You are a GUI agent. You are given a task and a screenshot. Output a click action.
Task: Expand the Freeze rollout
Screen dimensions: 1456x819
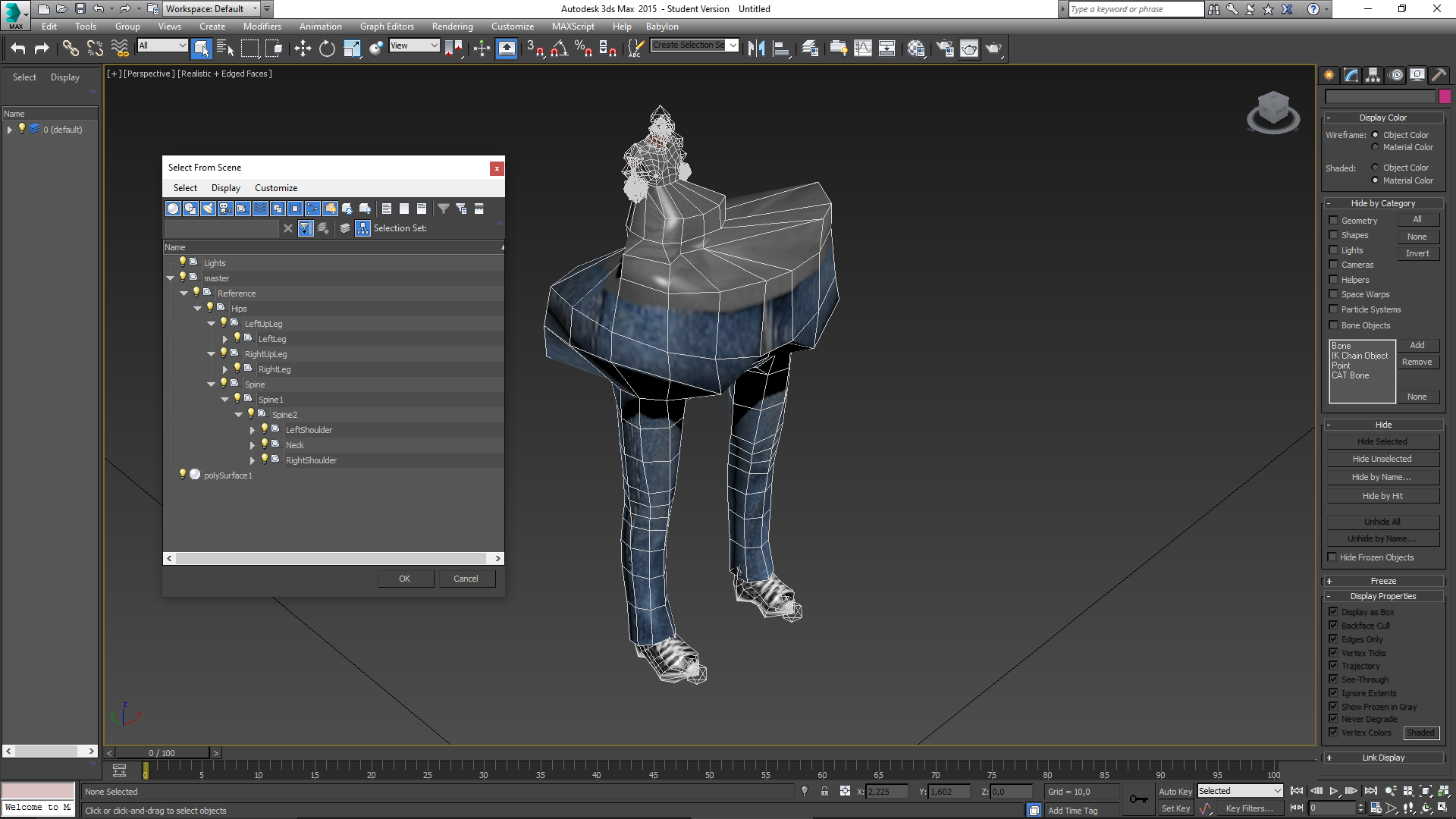click(x=1383, y=581)
